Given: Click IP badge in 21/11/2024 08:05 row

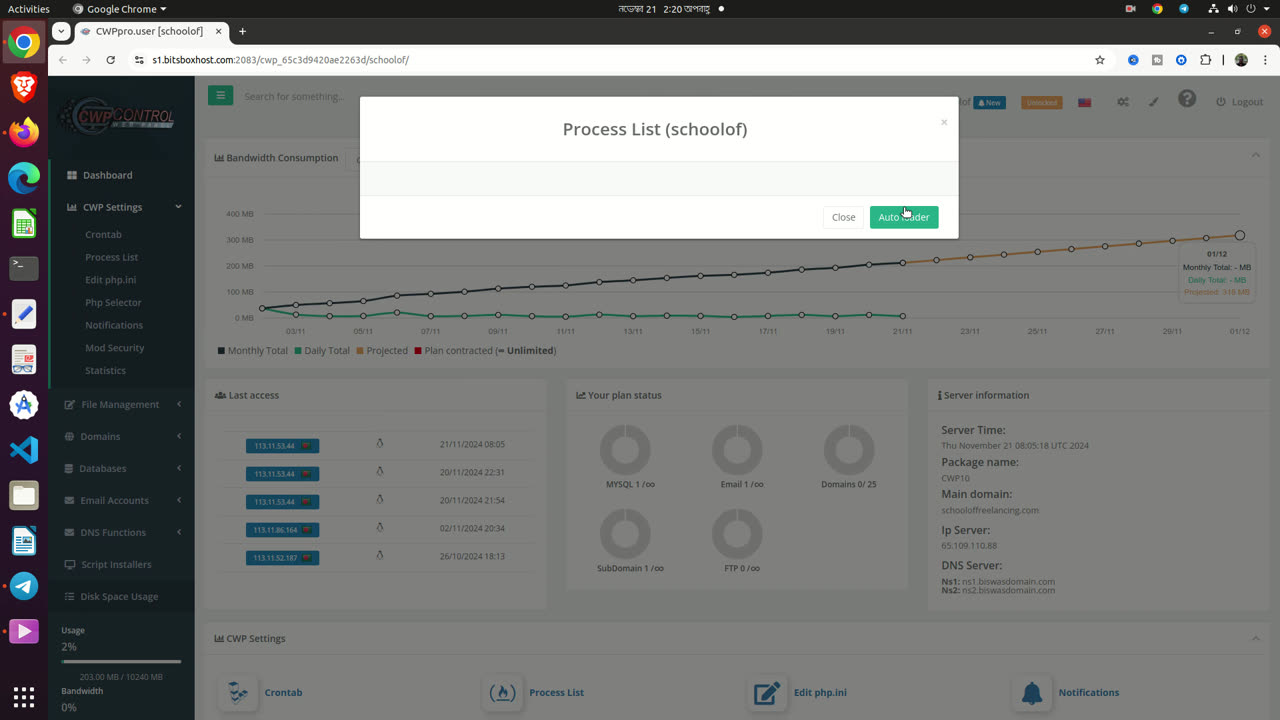Looking at the screenshot, I should (x=282, y=445).
